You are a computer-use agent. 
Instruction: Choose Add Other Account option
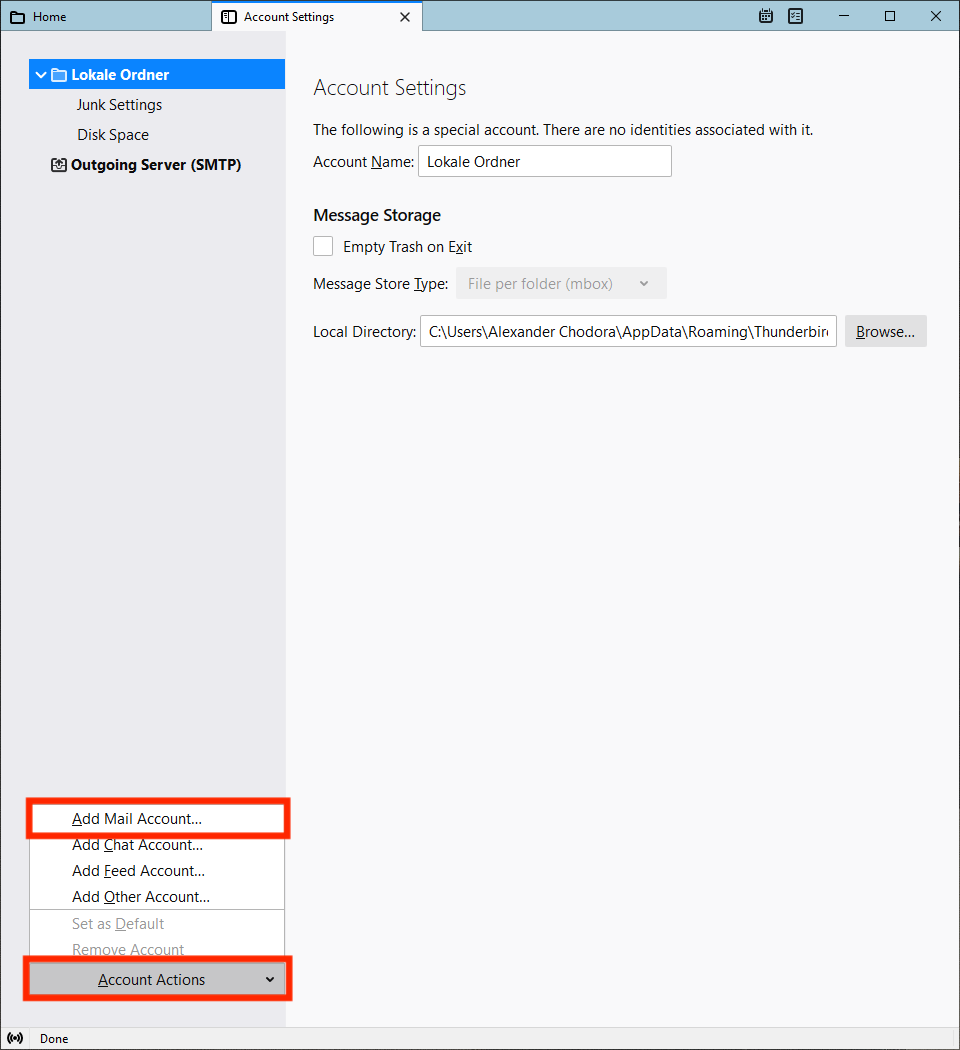[x=141, y=897]
